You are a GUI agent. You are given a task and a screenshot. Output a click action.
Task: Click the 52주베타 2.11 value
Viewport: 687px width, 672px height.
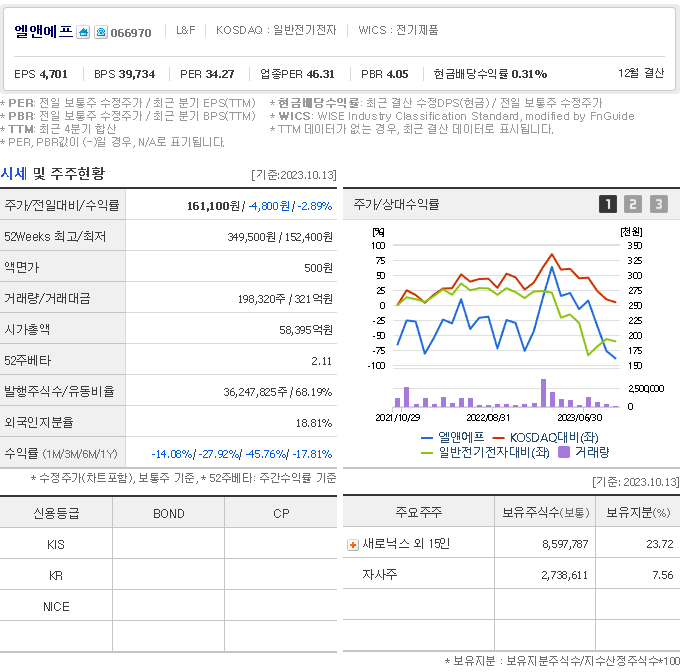[x=321, y=361]
